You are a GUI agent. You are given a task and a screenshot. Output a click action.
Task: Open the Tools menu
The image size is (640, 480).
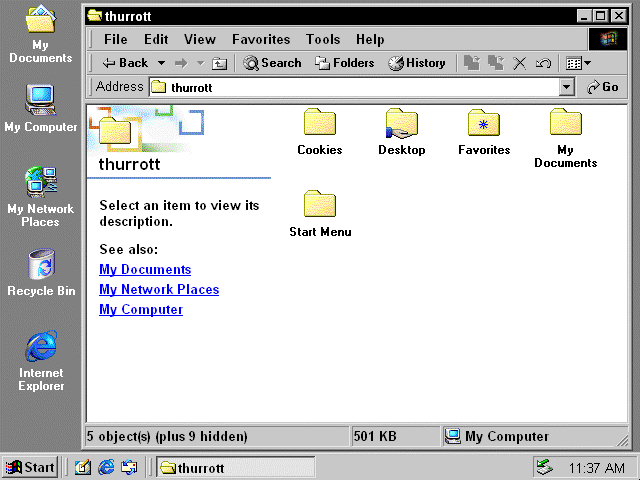(323, 40)
